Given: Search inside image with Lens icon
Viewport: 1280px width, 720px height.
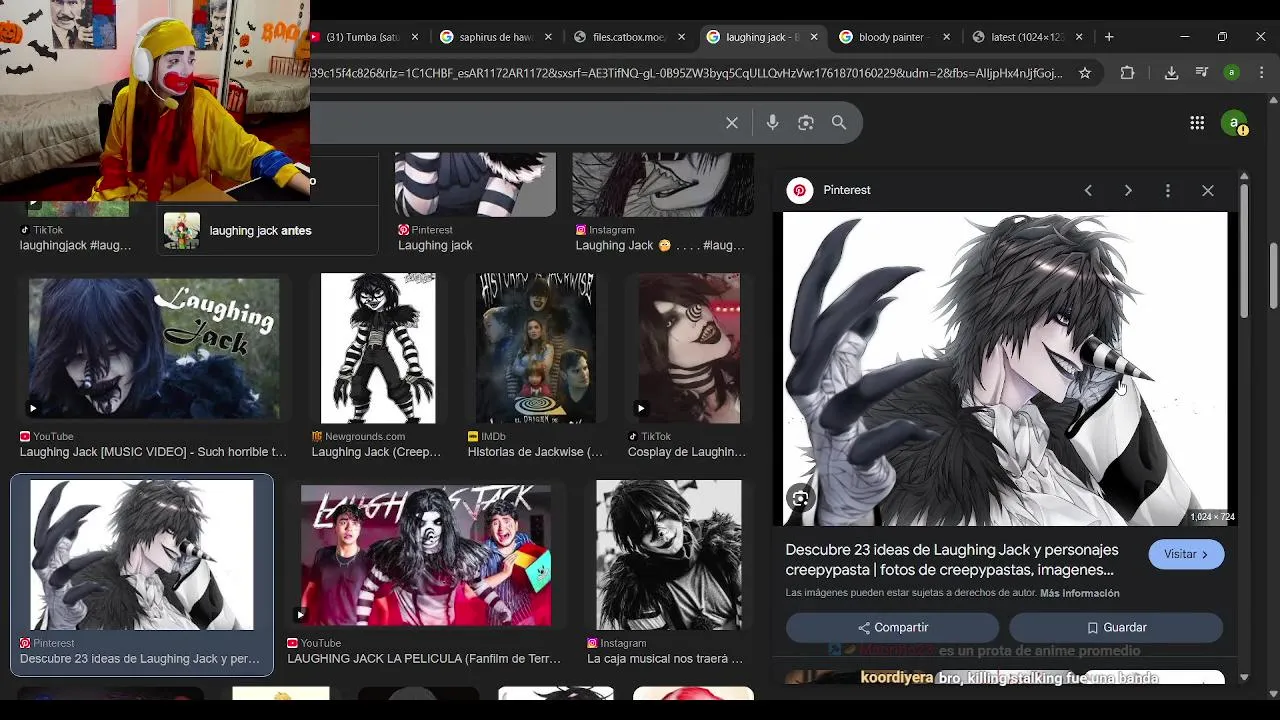Looking at the screenshot, I should click(800, 498).
